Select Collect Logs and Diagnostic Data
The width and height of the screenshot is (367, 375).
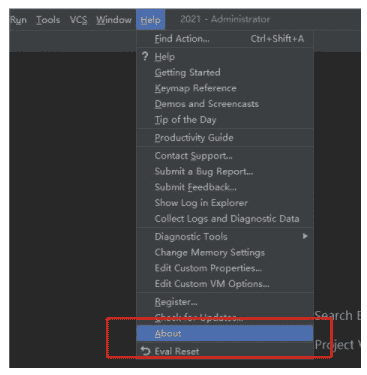tap(225, 218)
